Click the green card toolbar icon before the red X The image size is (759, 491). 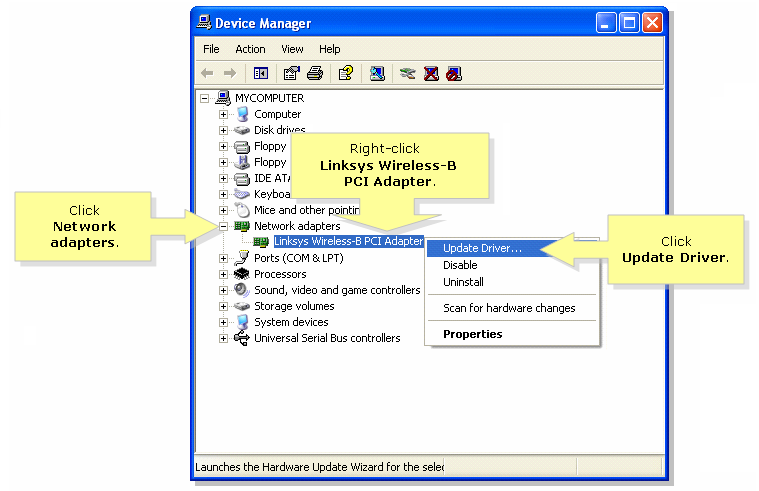point(408,74)
